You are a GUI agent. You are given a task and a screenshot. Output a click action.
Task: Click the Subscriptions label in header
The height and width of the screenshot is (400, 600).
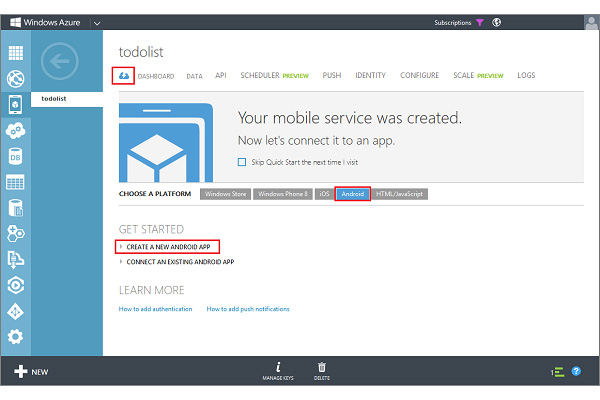tap(453, 23)
